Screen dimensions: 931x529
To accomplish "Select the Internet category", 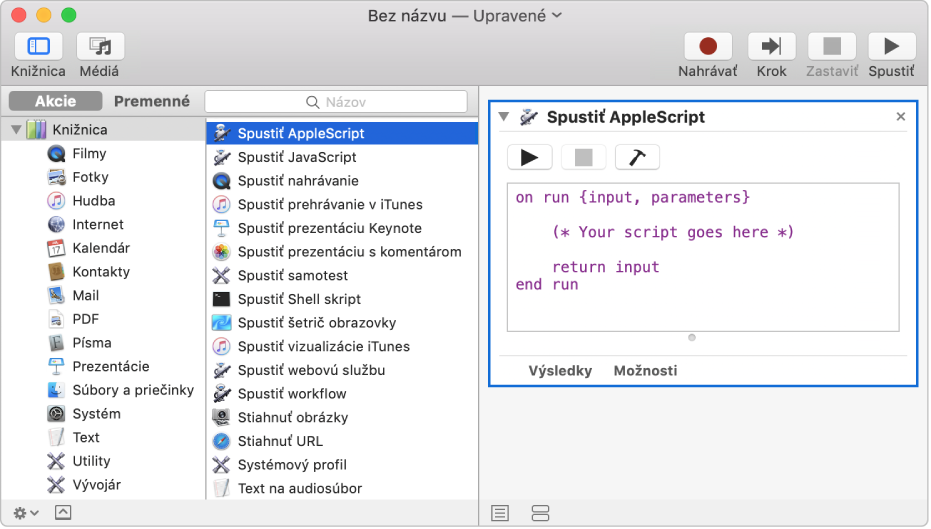I will pos(98,225).
